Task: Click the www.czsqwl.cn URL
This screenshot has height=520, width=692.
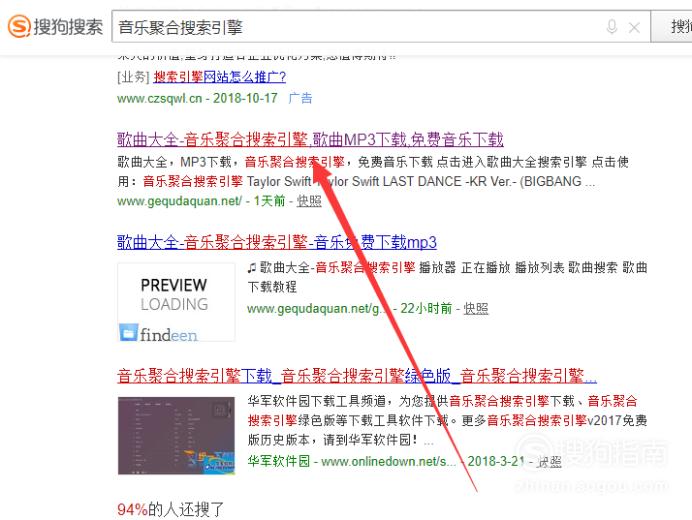Action: coord(159,98)
